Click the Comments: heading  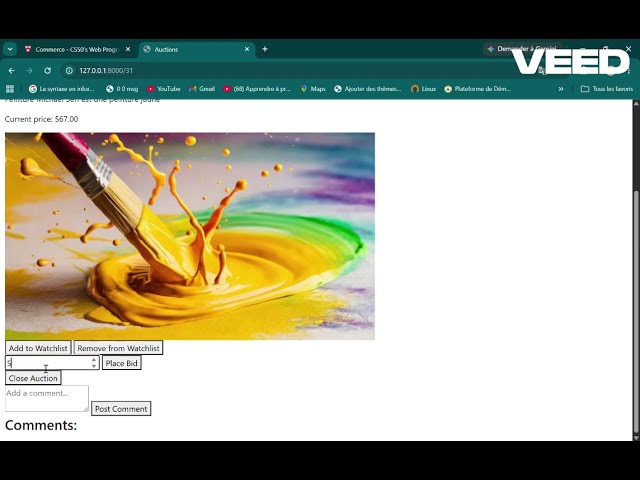[x=41, y=425]
